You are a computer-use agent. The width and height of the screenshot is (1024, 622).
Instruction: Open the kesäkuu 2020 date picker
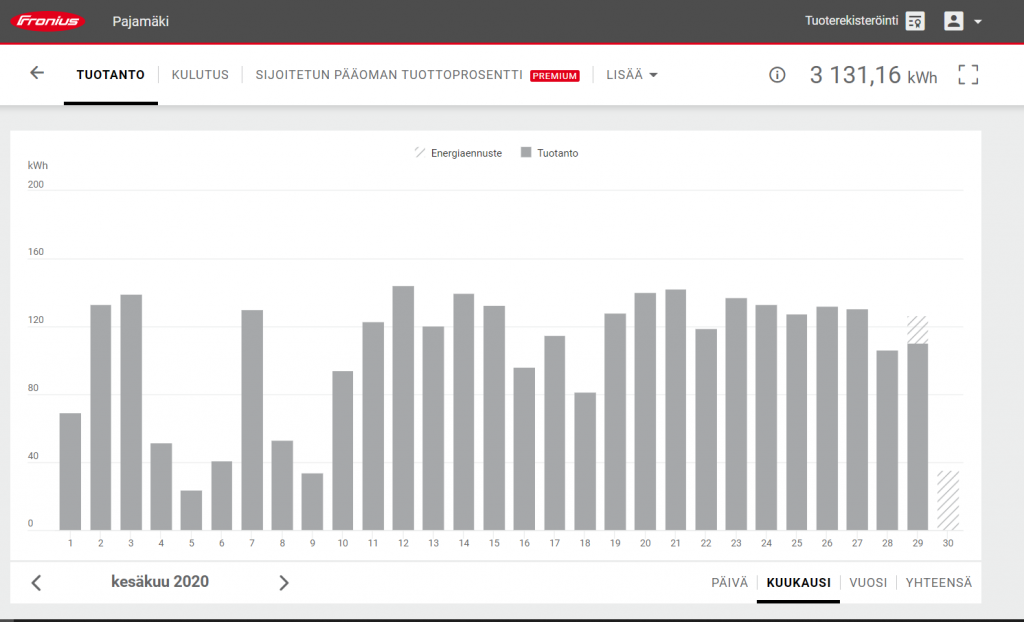160,582
